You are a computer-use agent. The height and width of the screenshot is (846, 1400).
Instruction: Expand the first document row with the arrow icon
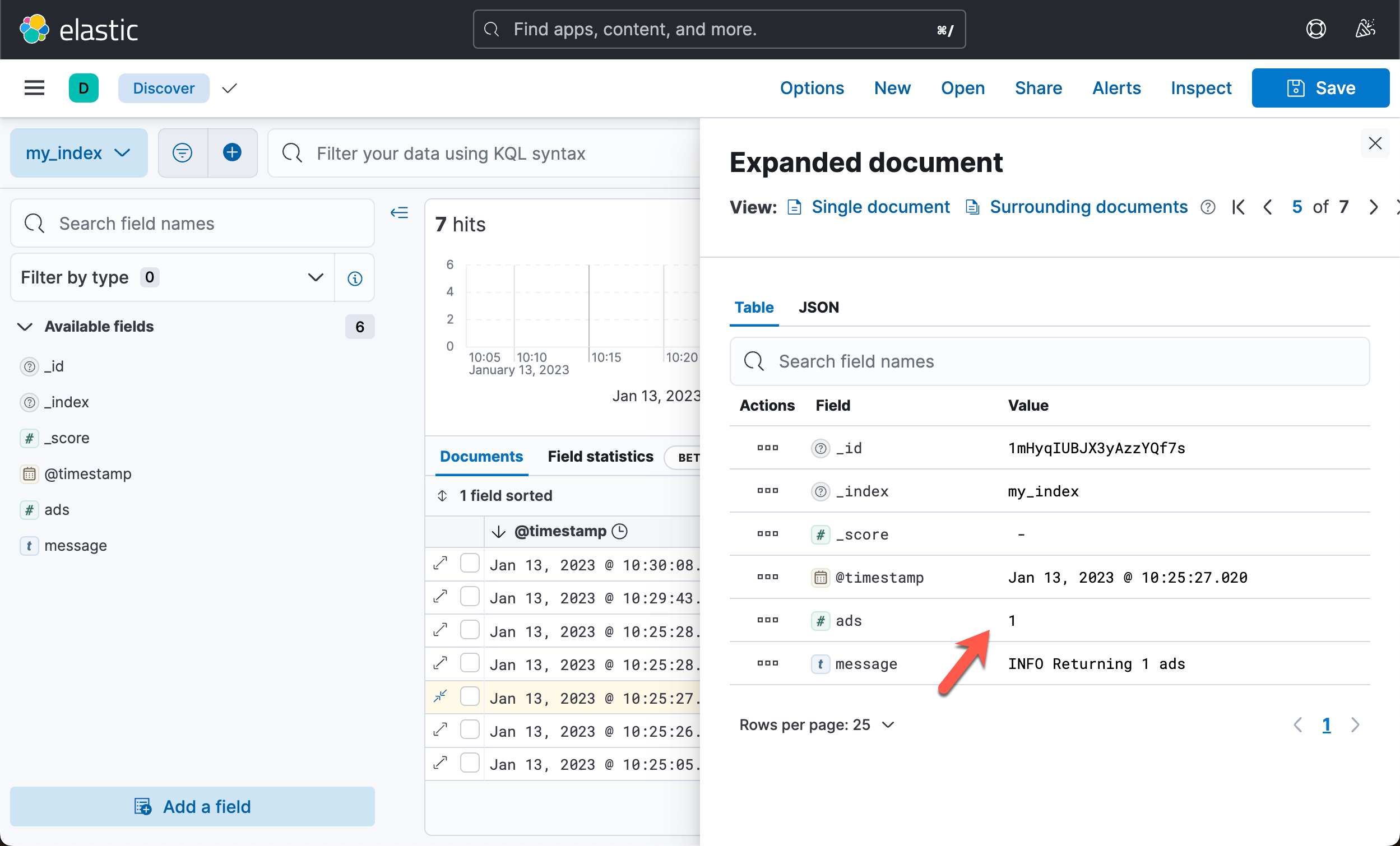coord(440,563)
